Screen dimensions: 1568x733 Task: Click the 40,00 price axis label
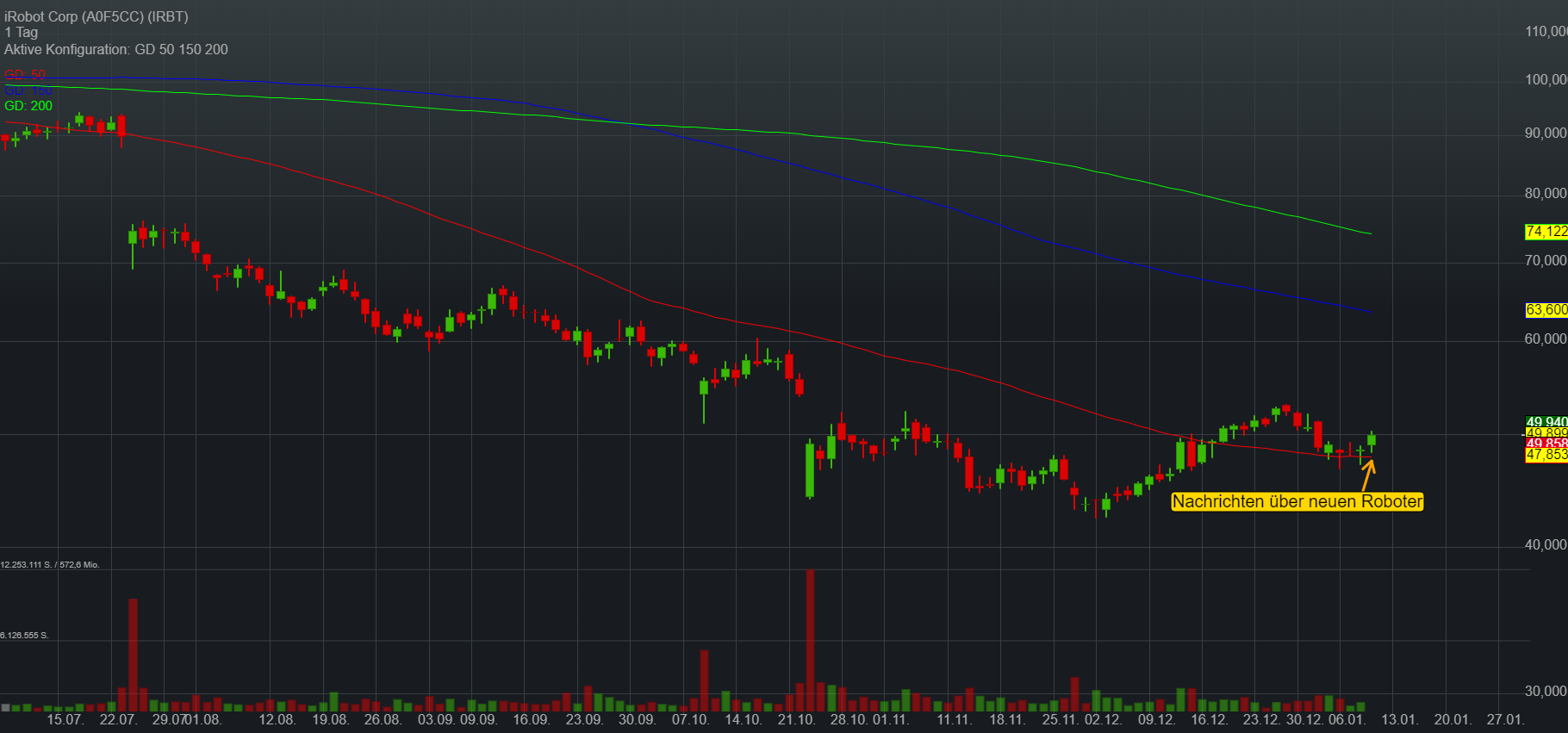coord(1546,544)
